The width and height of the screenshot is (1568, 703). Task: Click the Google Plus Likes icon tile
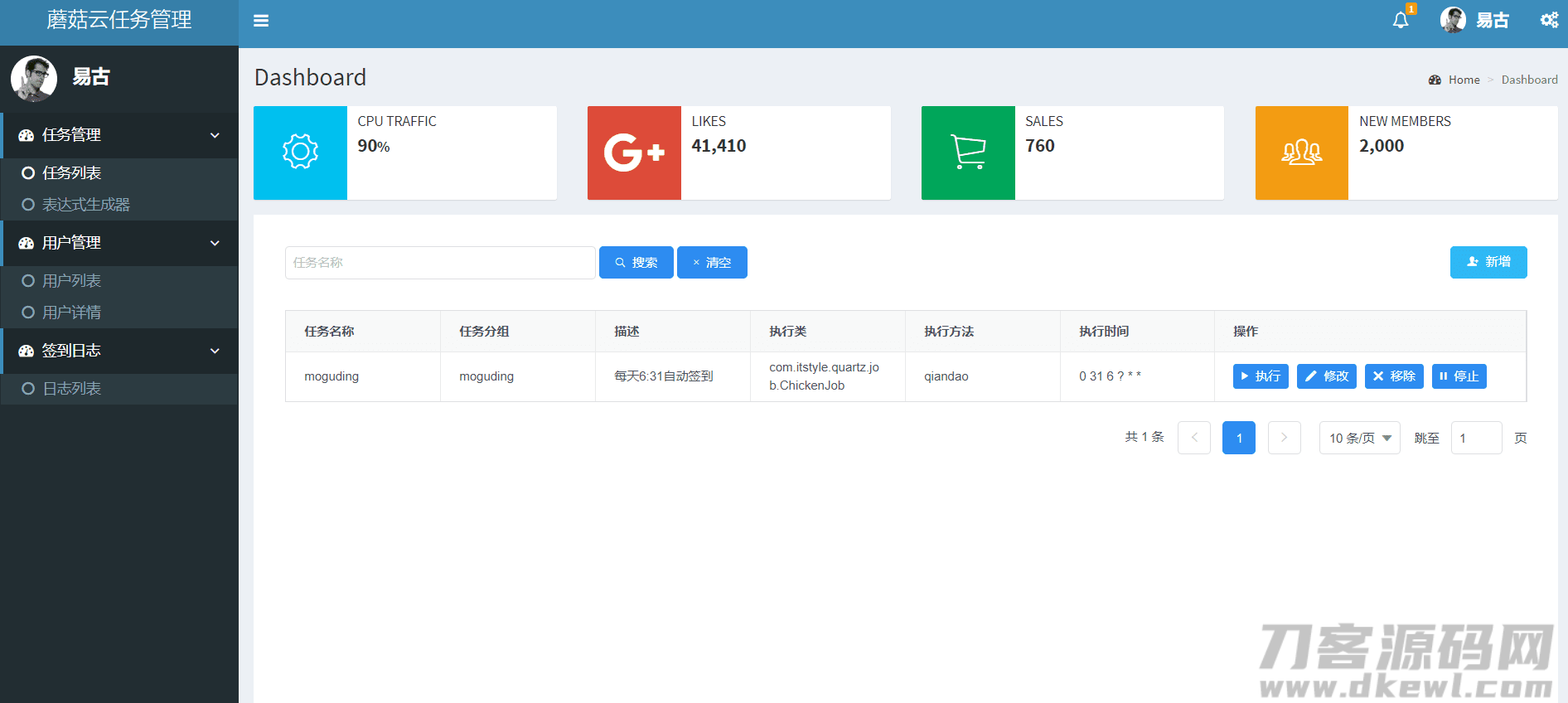(x=634, y=153)
